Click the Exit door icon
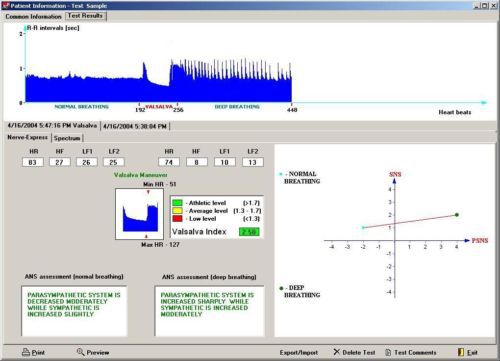The width and height of the screenshot is (500, 361). tap(461, 352)
